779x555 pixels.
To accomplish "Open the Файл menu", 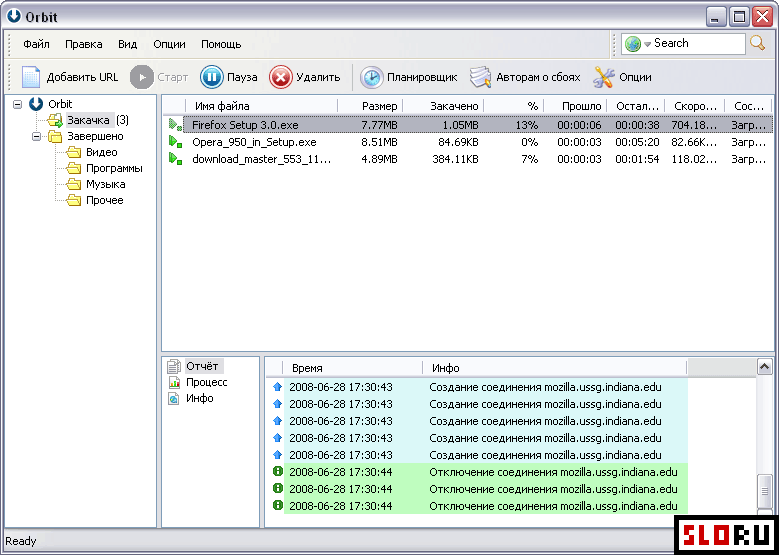I will tap(36, 44).
